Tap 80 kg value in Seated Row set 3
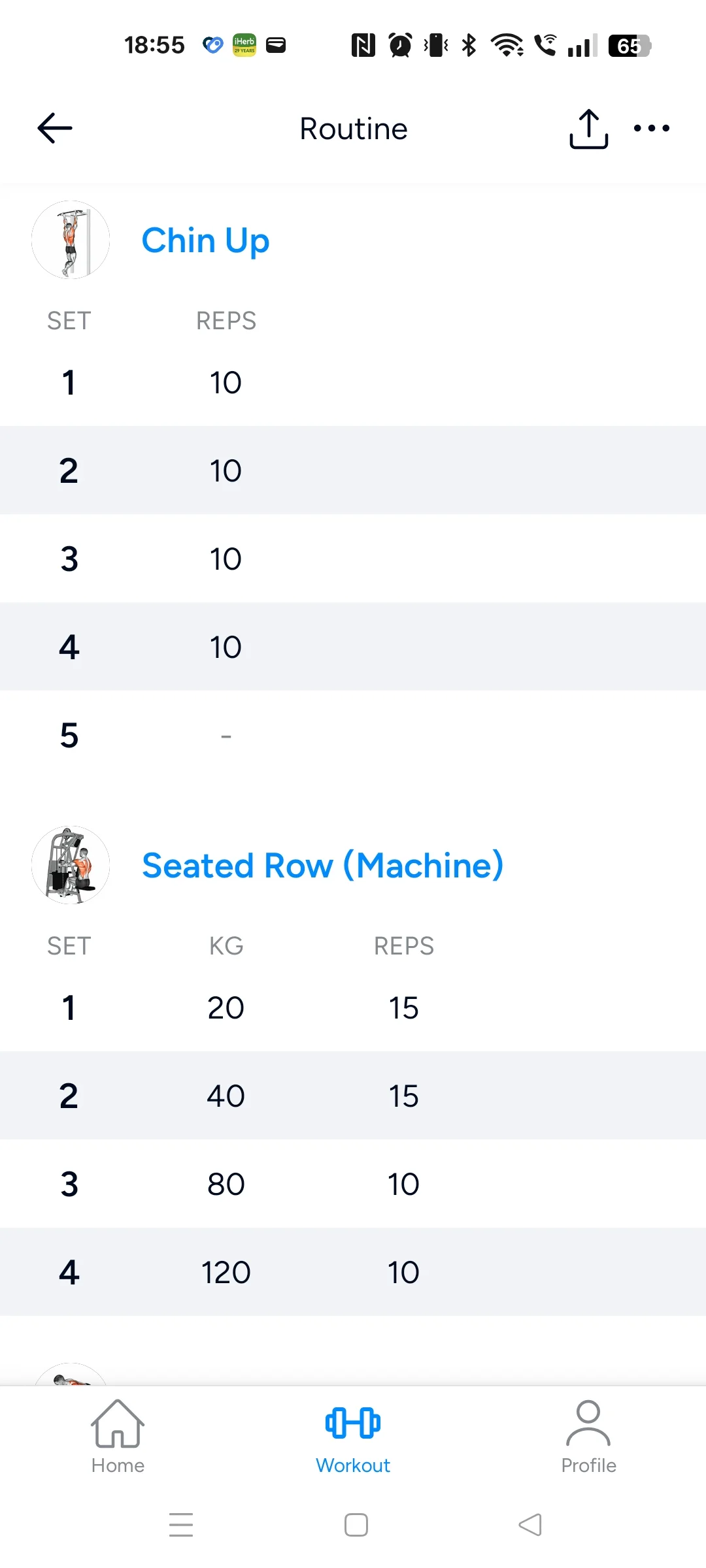Viewport: 706px width, 1568px height. click(226, 1184)
